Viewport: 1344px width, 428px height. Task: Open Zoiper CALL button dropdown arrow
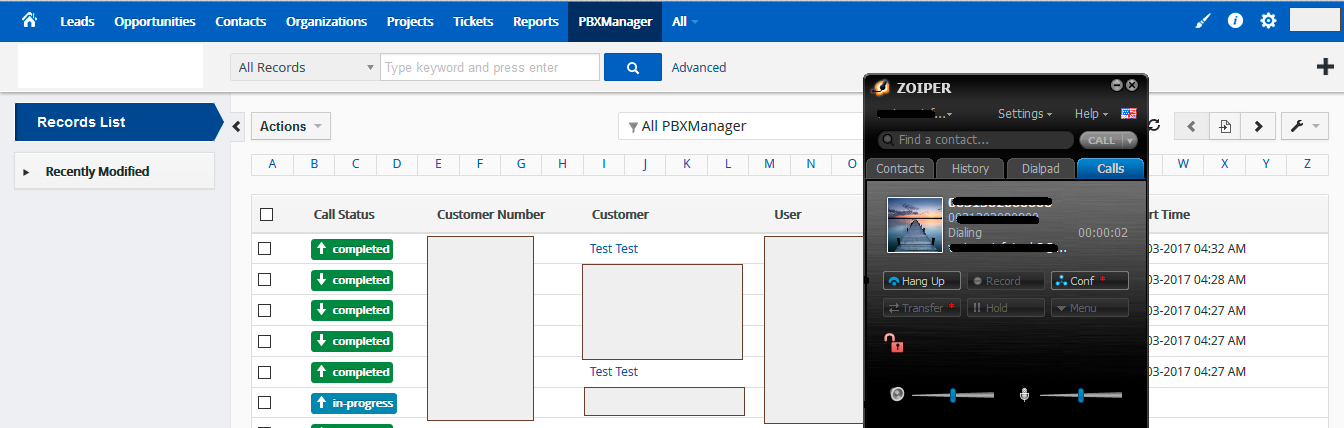pyautogui.click(x=1130, y=140)
